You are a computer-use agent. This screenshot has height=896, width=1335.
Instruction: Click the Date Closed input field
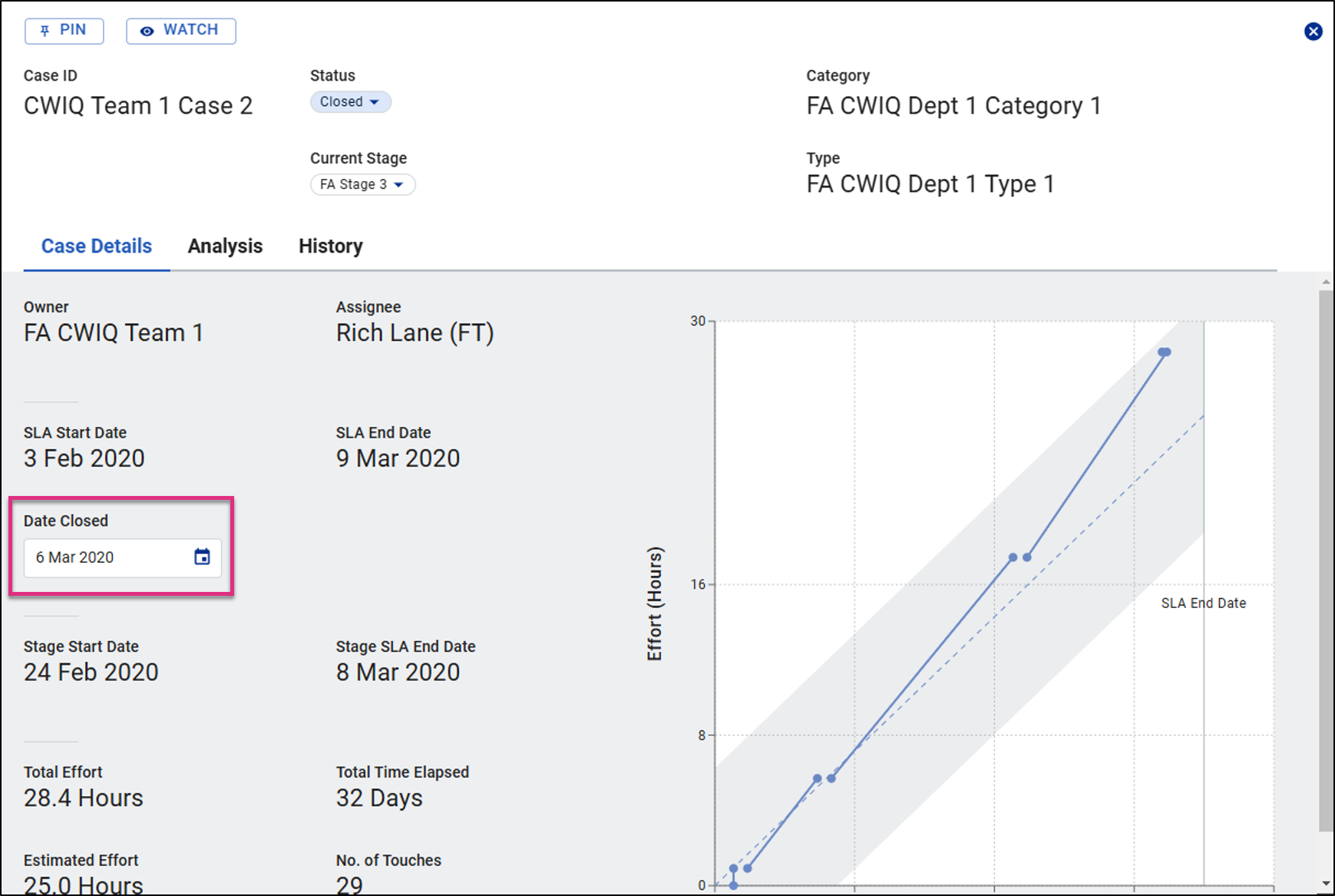(107, 557)
